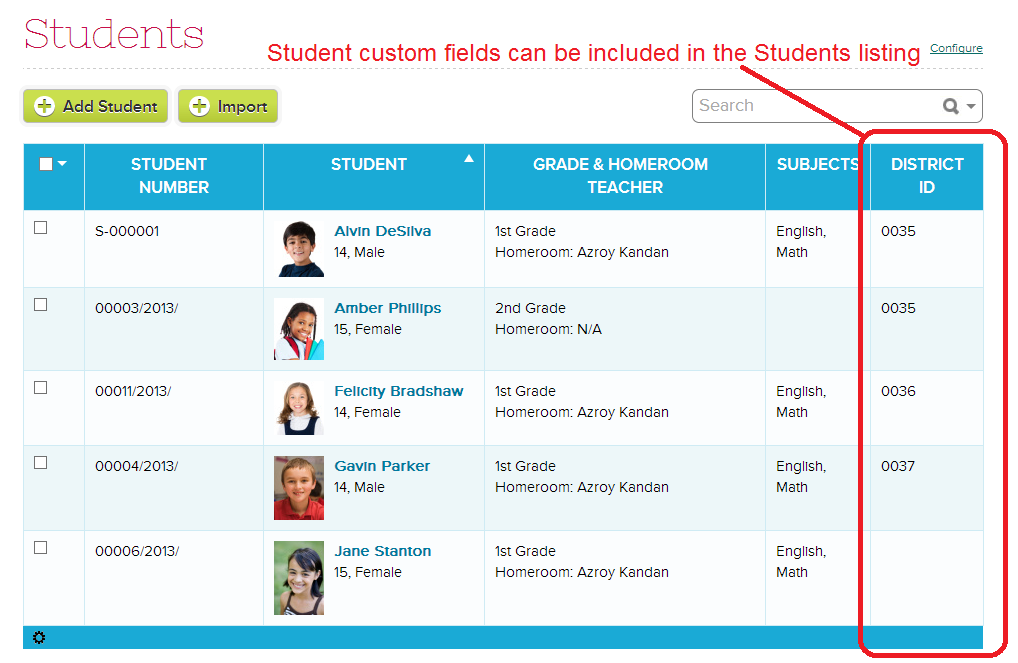The width and height of the screenshot is (1018, 663).
Task: Click the magnifying glass search icon
Action: 950,106
